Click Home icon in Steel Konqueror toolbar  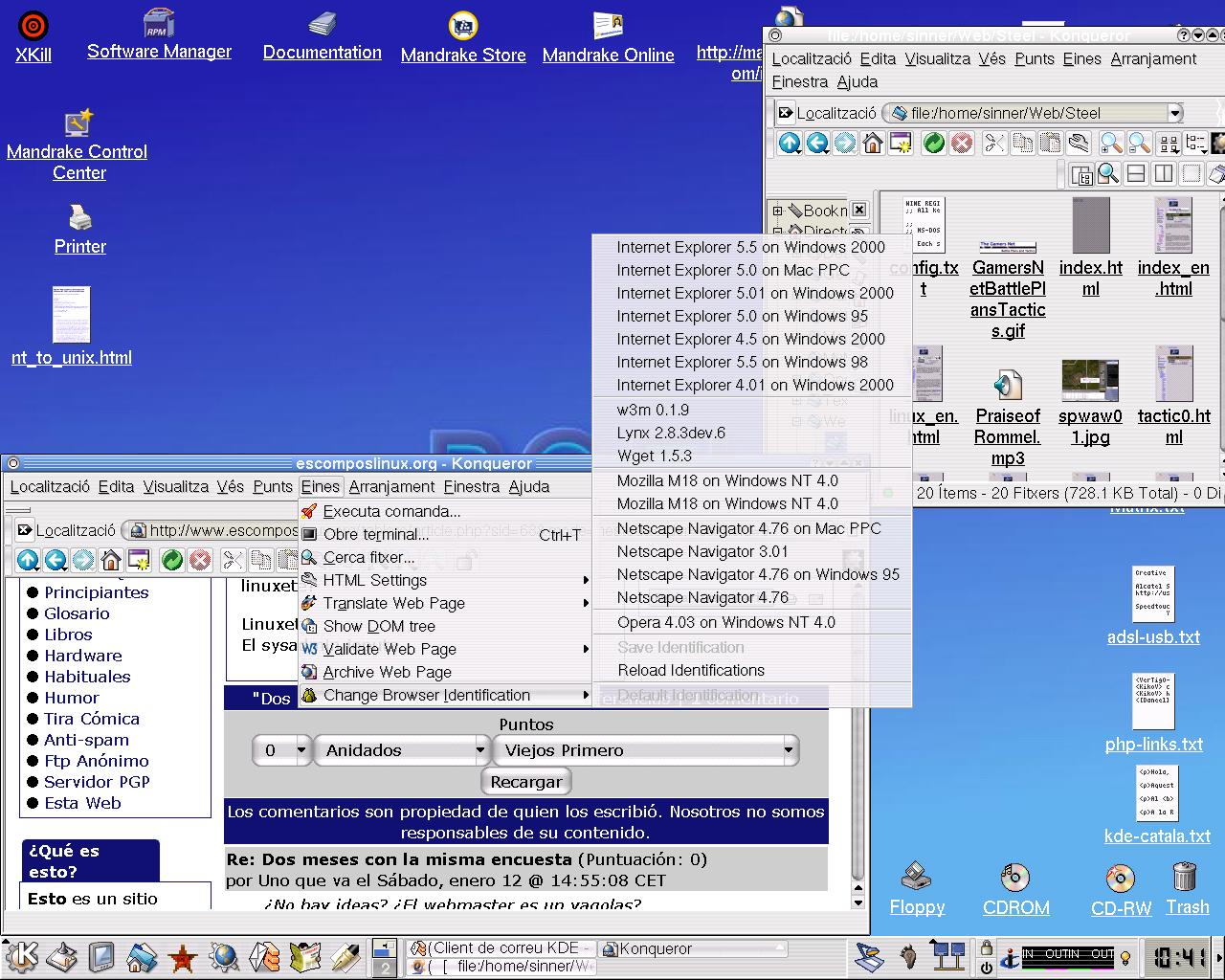[872, 144]
